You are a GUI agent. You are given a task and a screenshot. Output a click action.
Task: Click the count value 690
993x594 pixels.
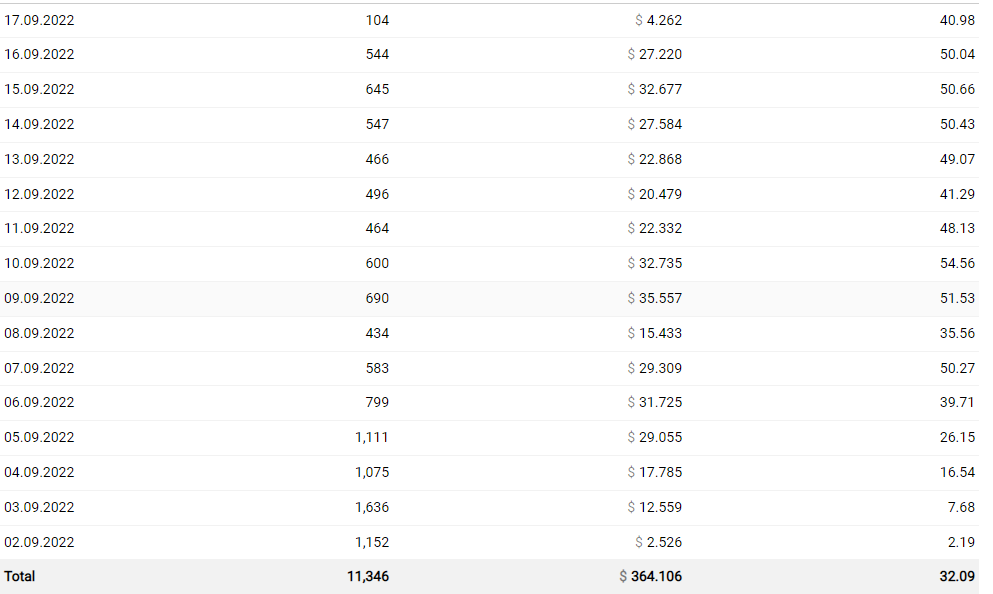click(377, 298)
